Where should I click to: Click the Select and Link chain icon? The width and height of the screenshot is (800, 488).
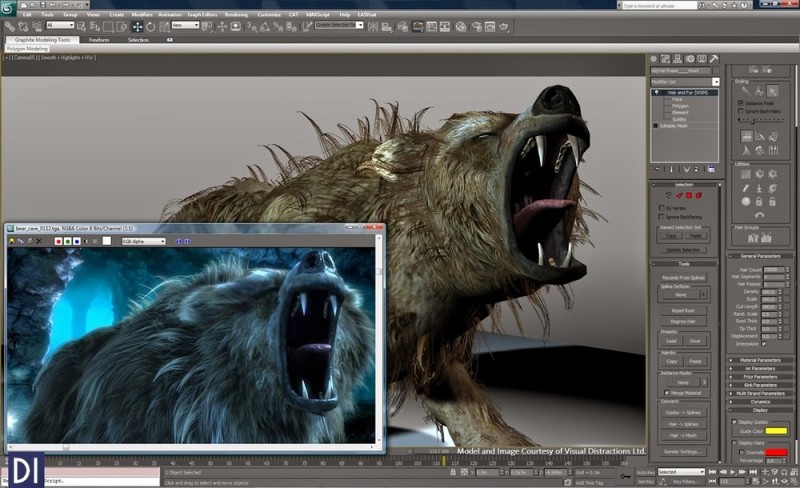(x=10, y=27)
